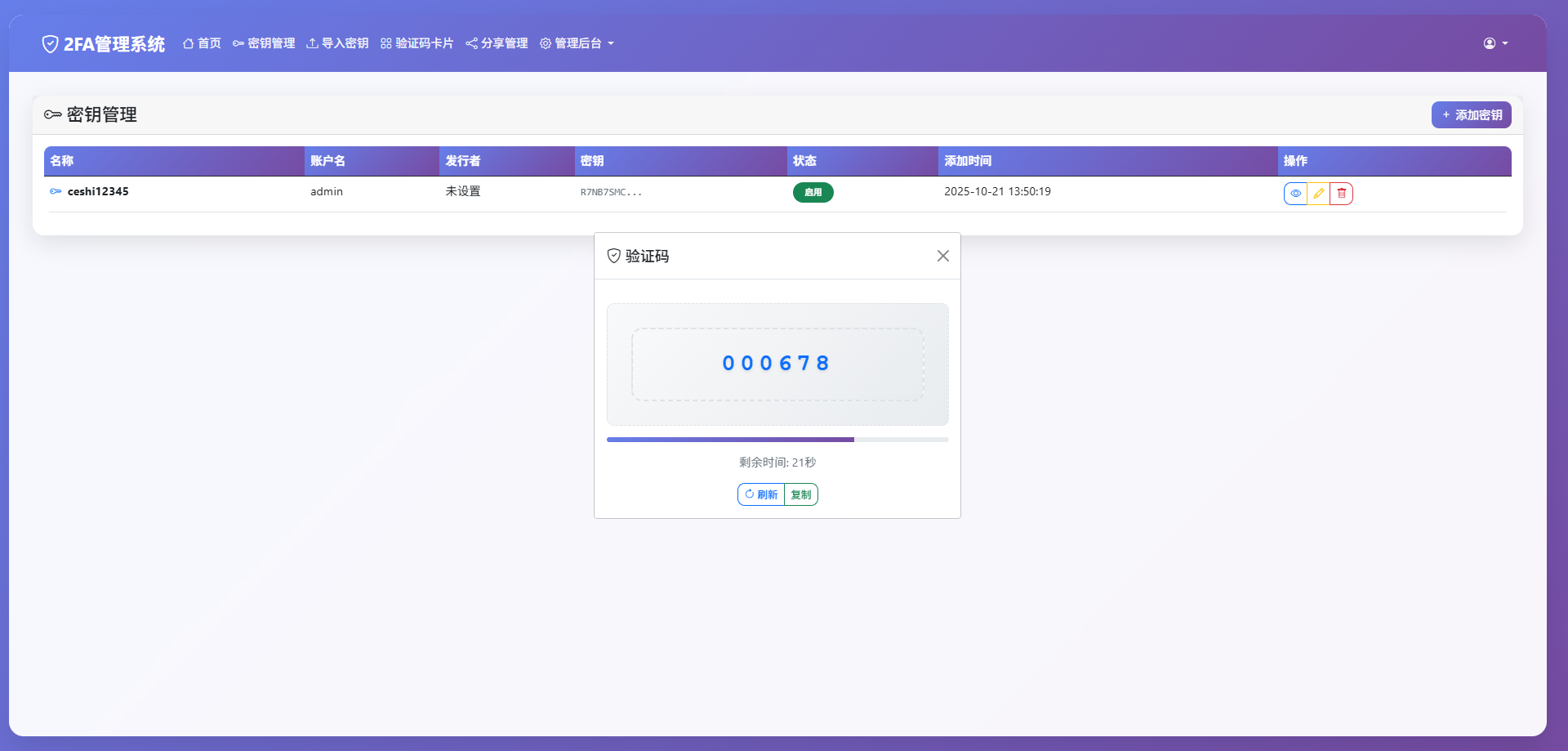This screenshot has height=751, width=1568.
Task: Click the key icon beside ceshi12345 name
Action: pyautogui.click(x=55, y=191)
